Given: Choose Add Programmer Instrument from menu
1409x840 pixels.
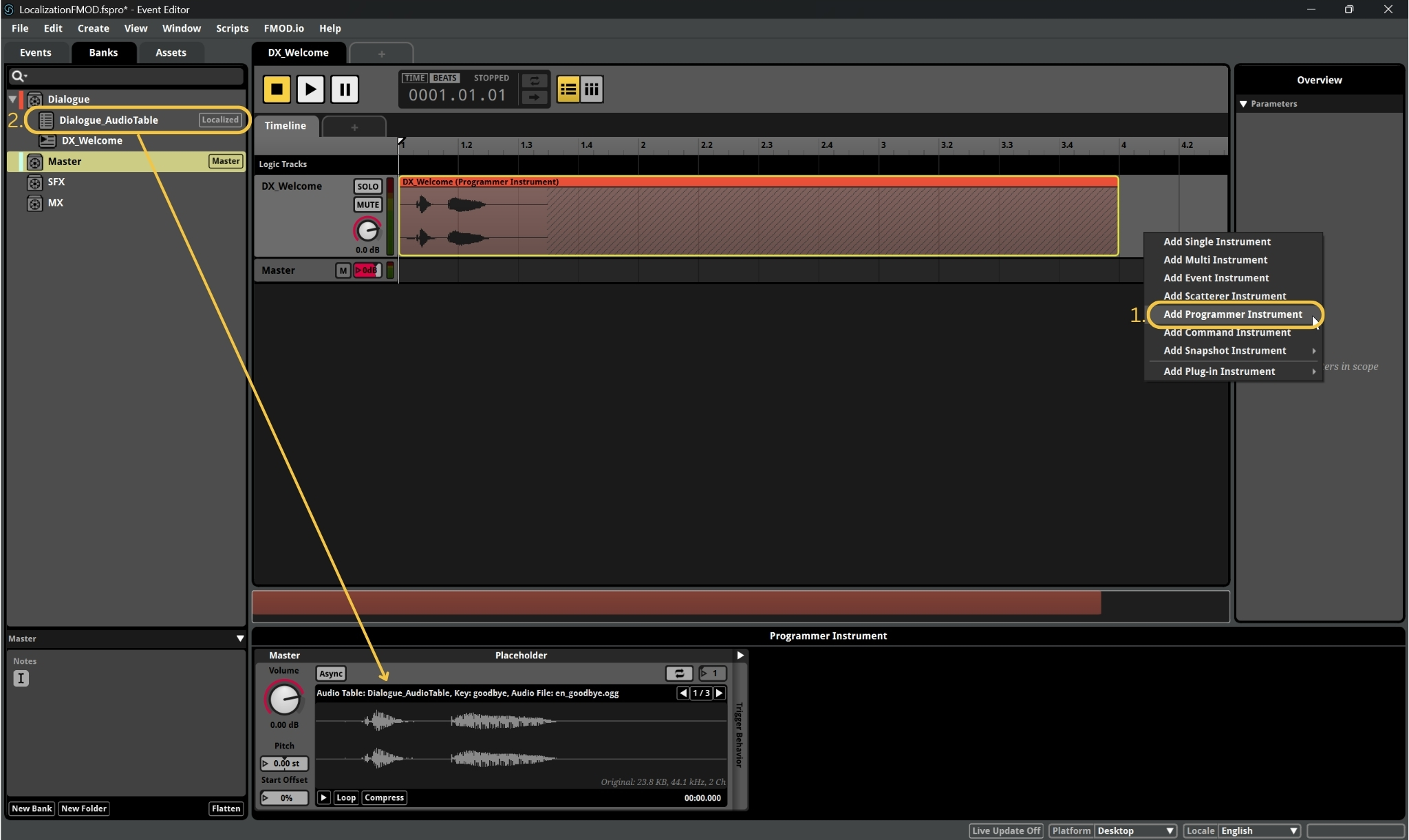Looking at the screenshot, I should (x=1232, y=314).
